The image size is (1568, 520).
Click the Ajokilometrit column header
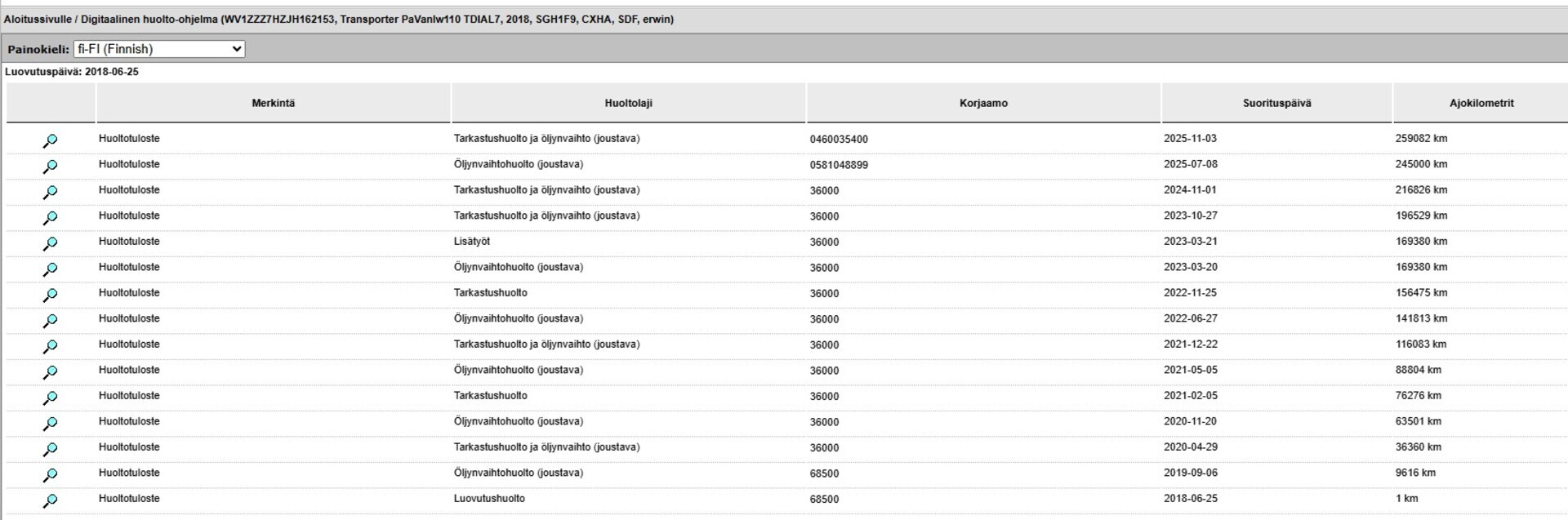[1481, 104]
